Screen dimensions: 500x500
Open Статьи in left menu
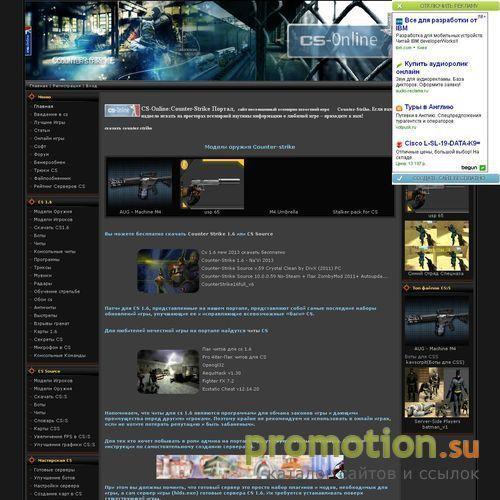42,130
